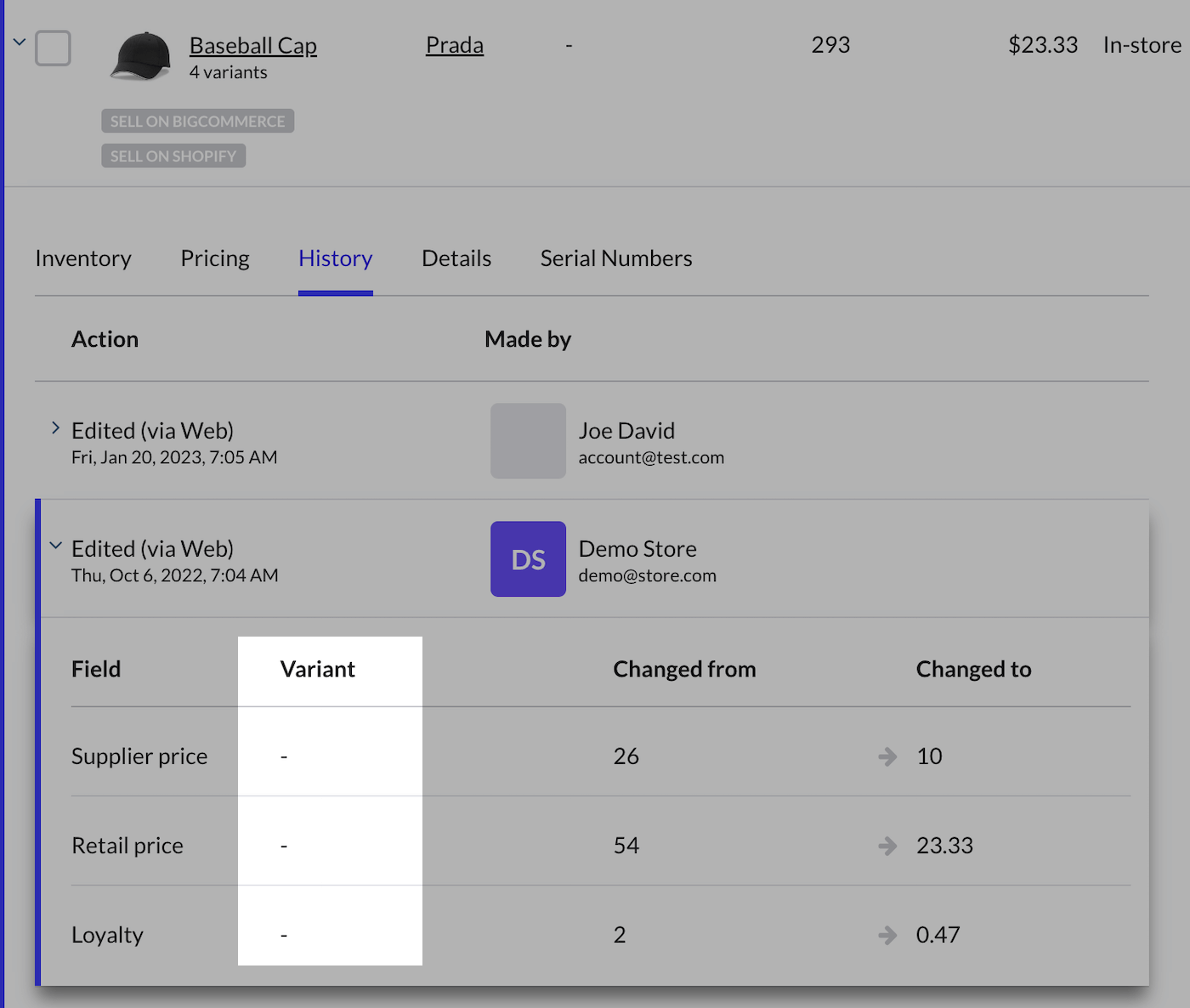Click the Sell on BigCommerce badge

coord(197,122)
